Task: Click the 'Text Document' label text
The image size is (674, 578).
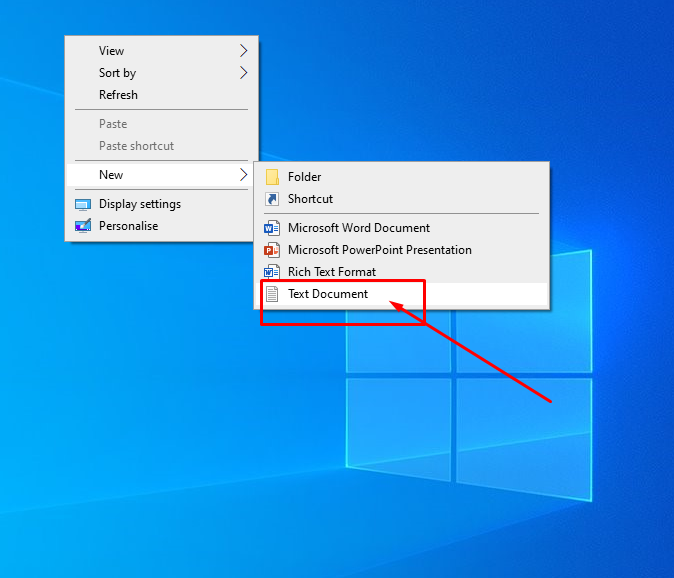Action: (328, 294)
